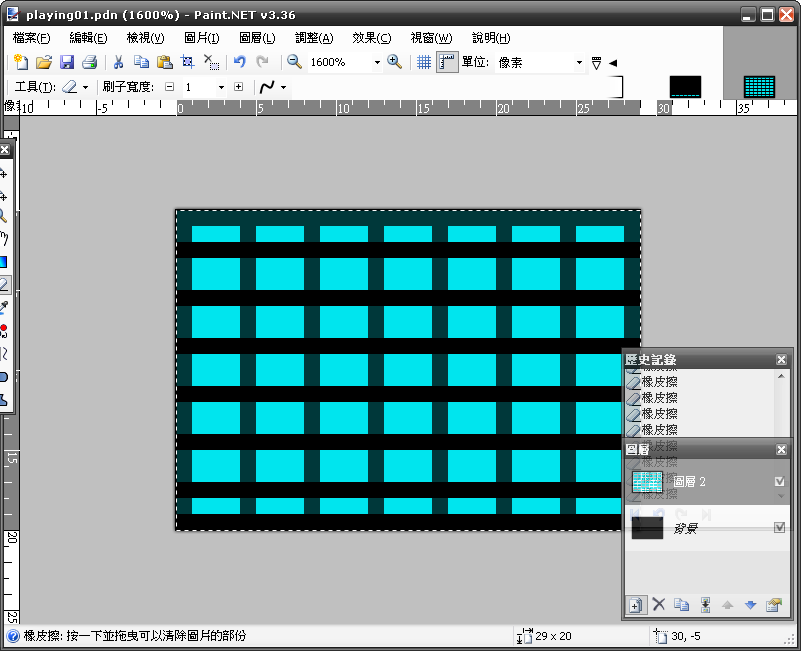Select the 背景 layer thumbnail
This screenshot has width=801, height=651.
click(x=648, y=528)
